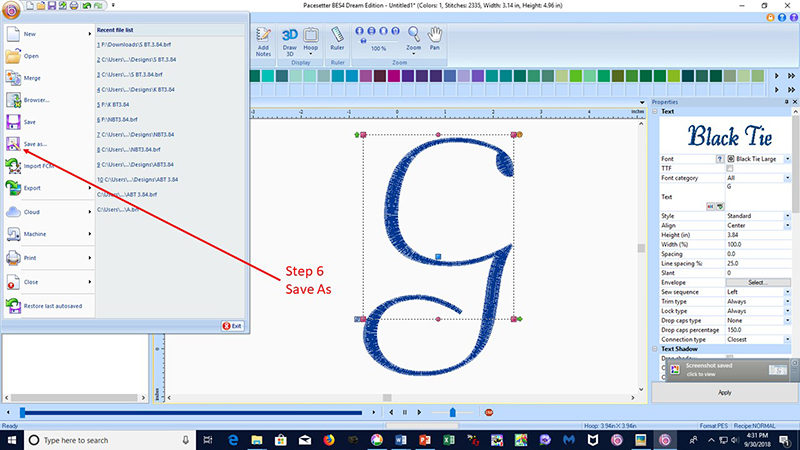Open the round application menu button
The width and height of the screenshot is (800, 450).
pos(9,10)
